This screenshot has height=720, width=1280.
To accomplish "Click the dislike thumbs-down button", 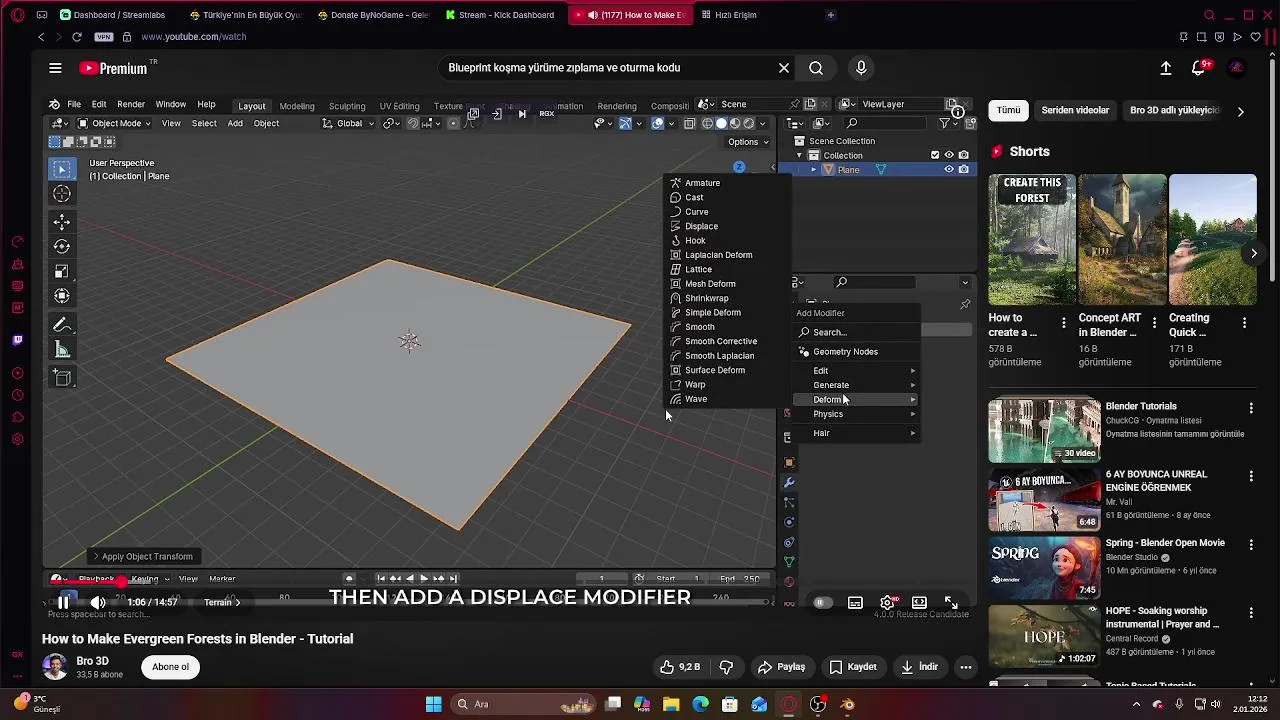I will click(727, 667).
